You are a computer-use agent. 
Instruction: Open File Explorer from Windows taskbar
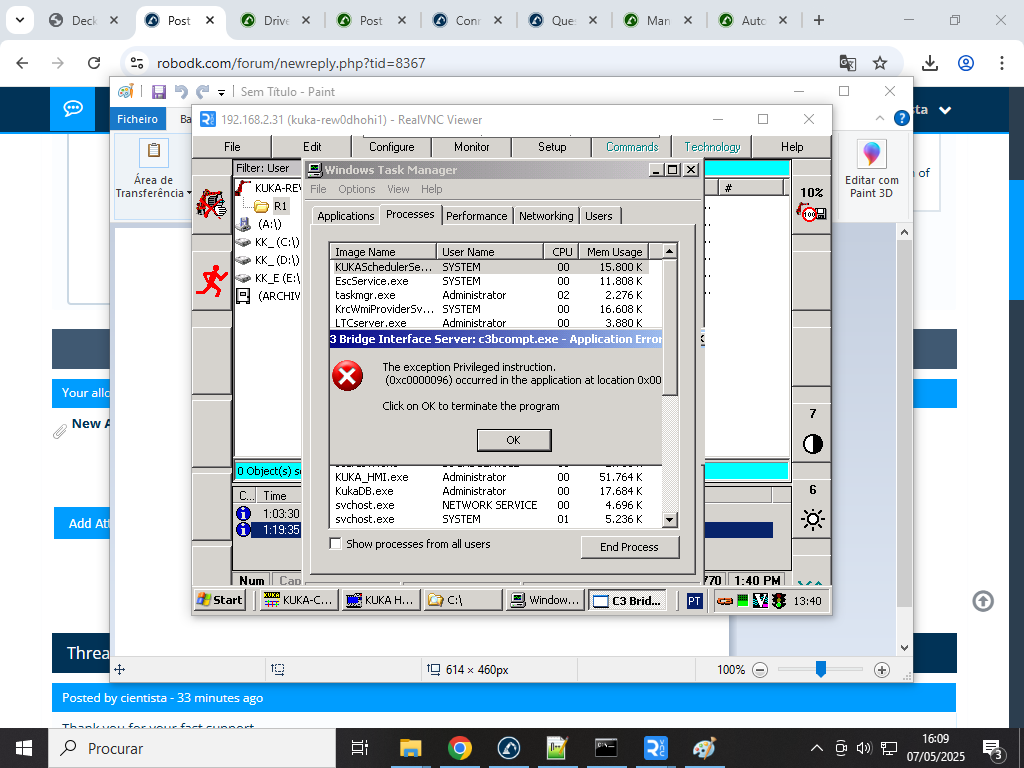410,748
